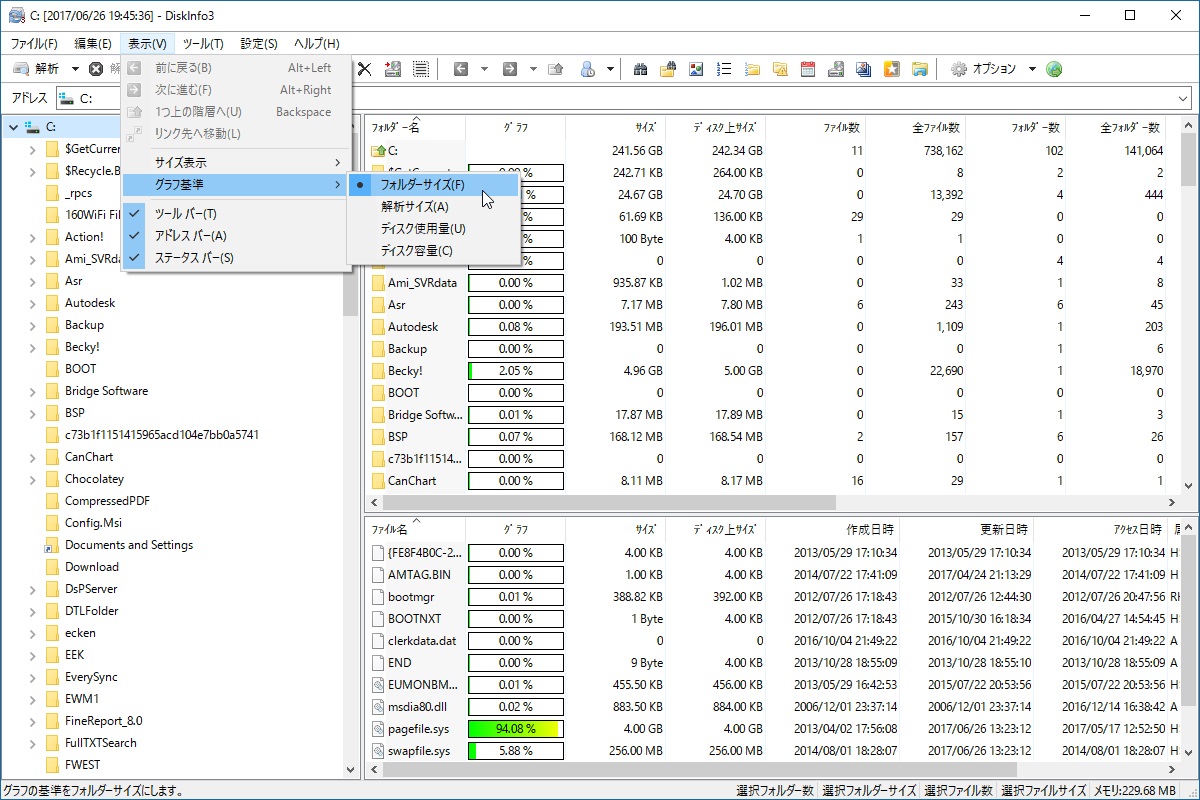
Task: Open the address bar drive dropdown
Action: click(1184, 97)
